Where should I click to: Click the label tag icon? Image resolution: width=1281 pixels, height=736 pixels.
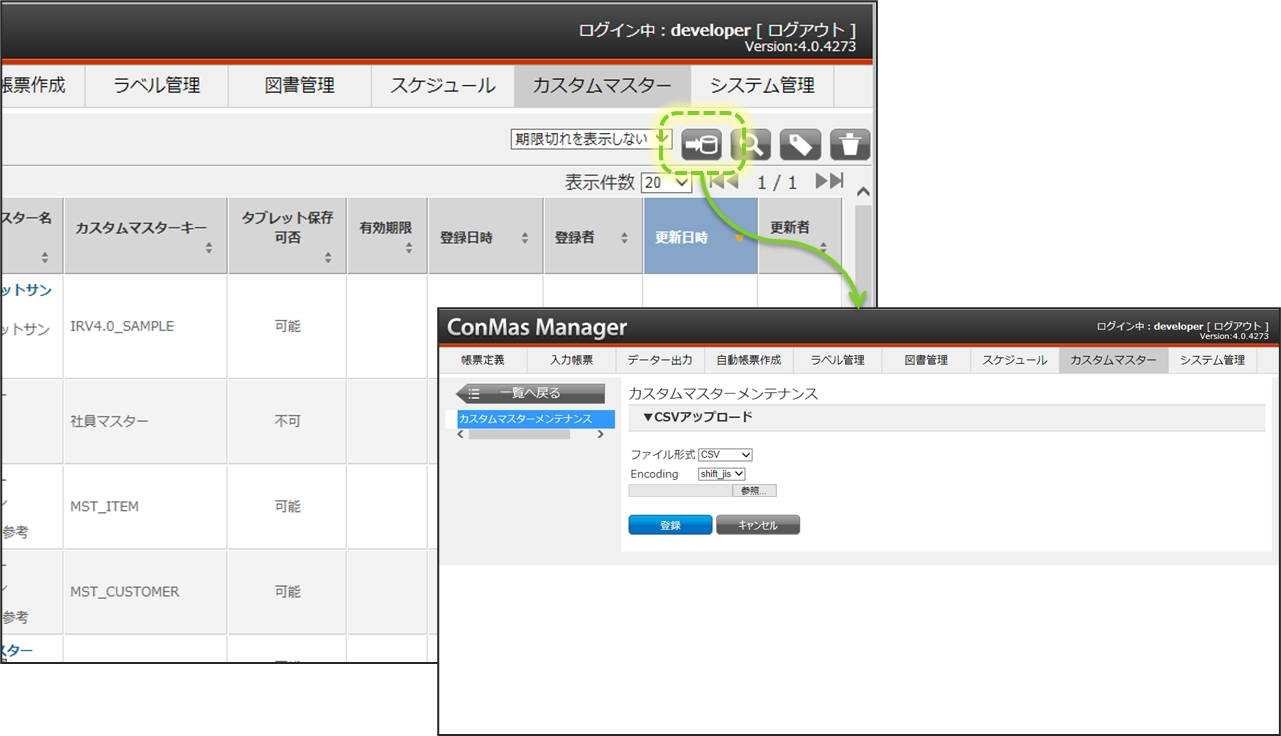(x=800, y=145)
